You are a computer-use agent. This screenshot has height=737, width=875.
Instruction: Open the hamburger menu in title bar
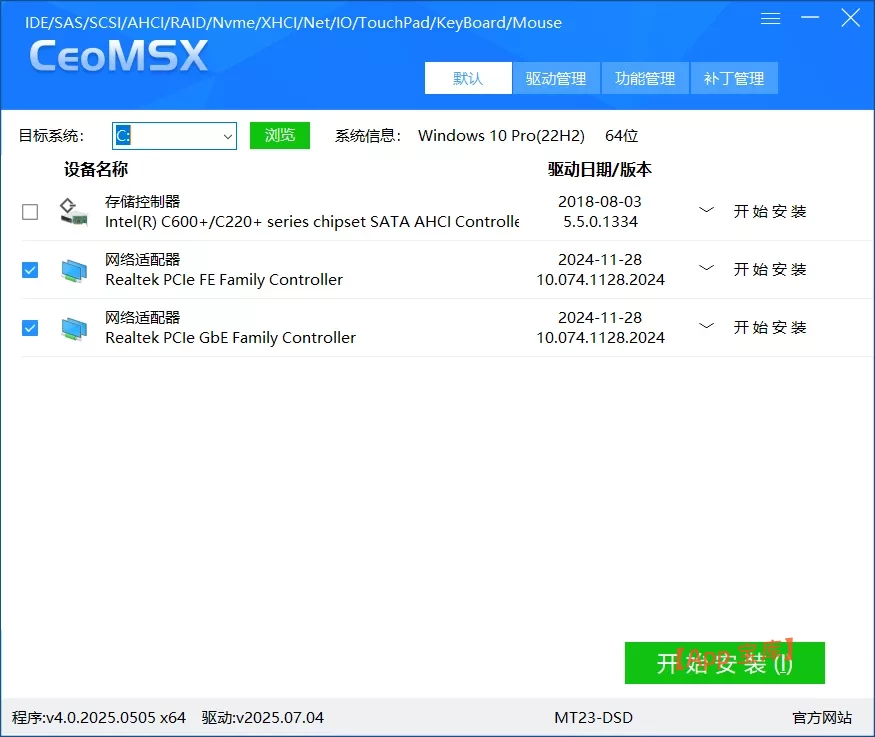click(770, 19)
